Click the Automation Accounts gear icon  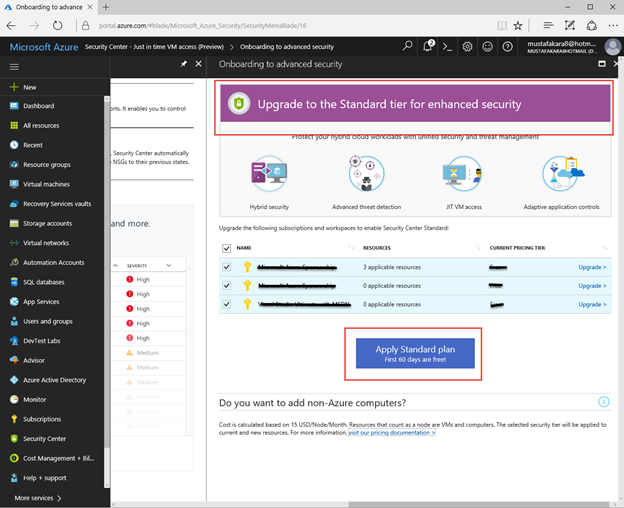pyautogui.click(x=14, y=262)
